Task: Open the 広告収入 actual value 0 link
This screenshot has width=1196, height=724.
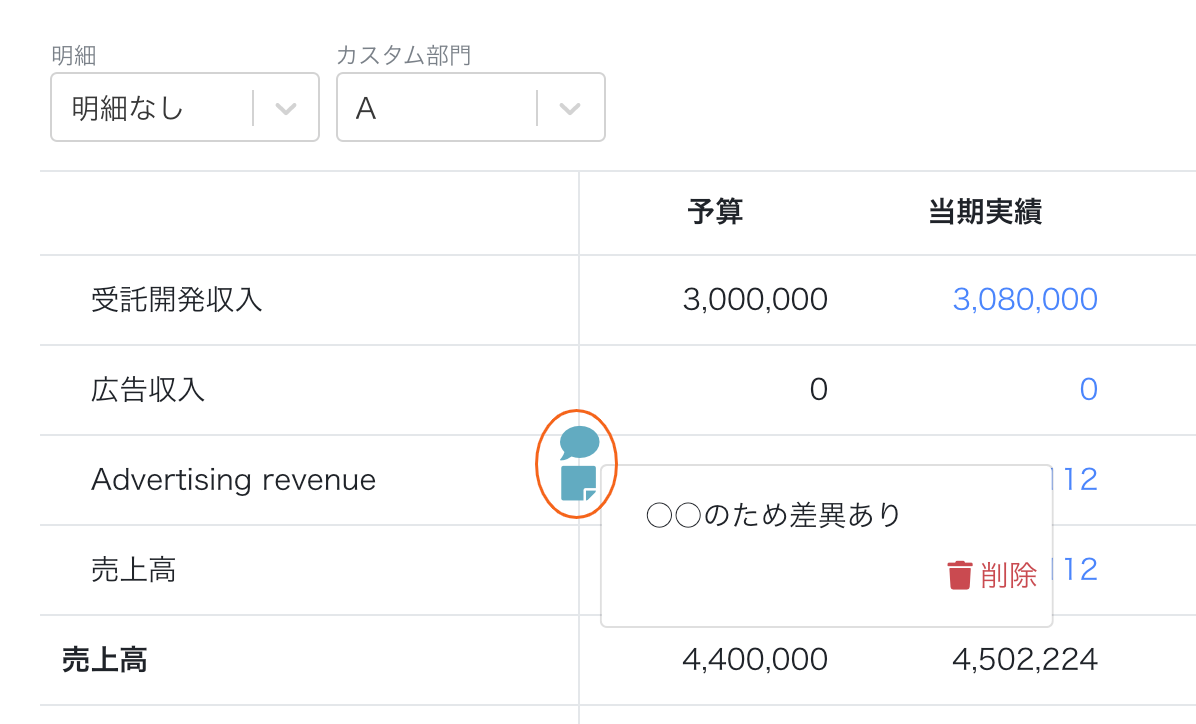Action: click(x=1088, y=389)
